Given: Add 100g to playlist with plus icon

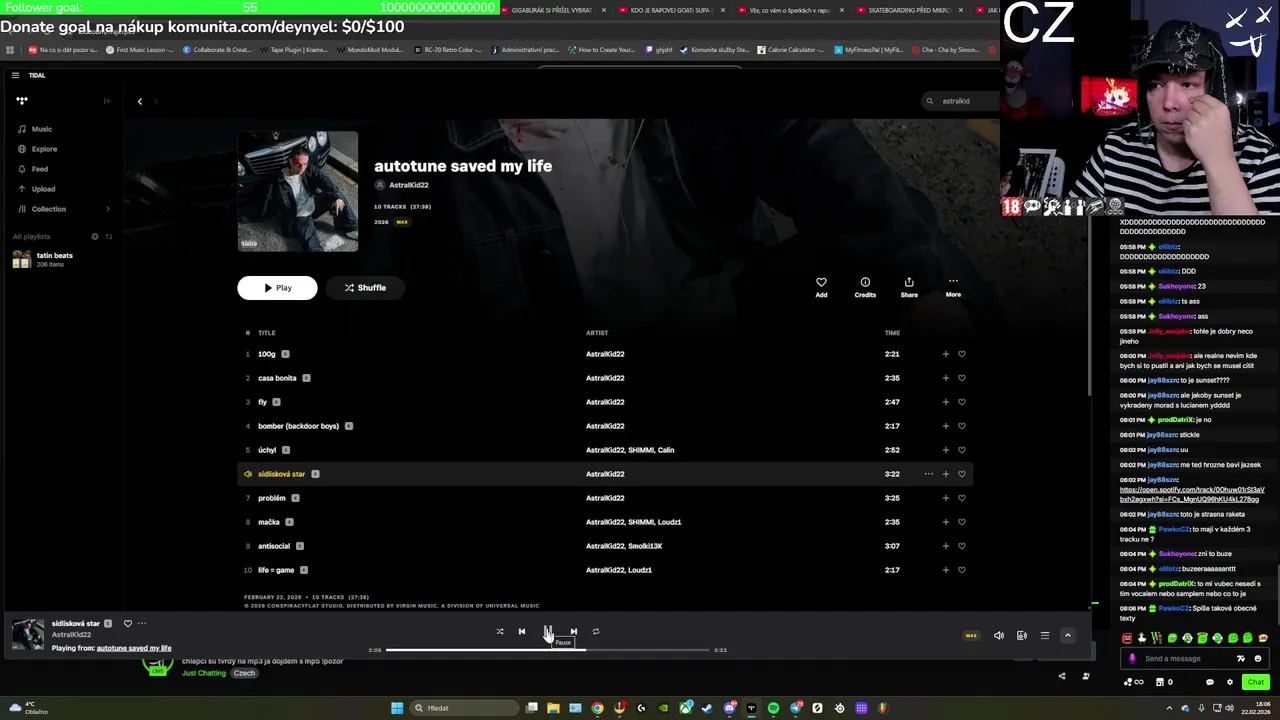Looking at the screenshot, I should pyautogui.click(x=945, y=354).
